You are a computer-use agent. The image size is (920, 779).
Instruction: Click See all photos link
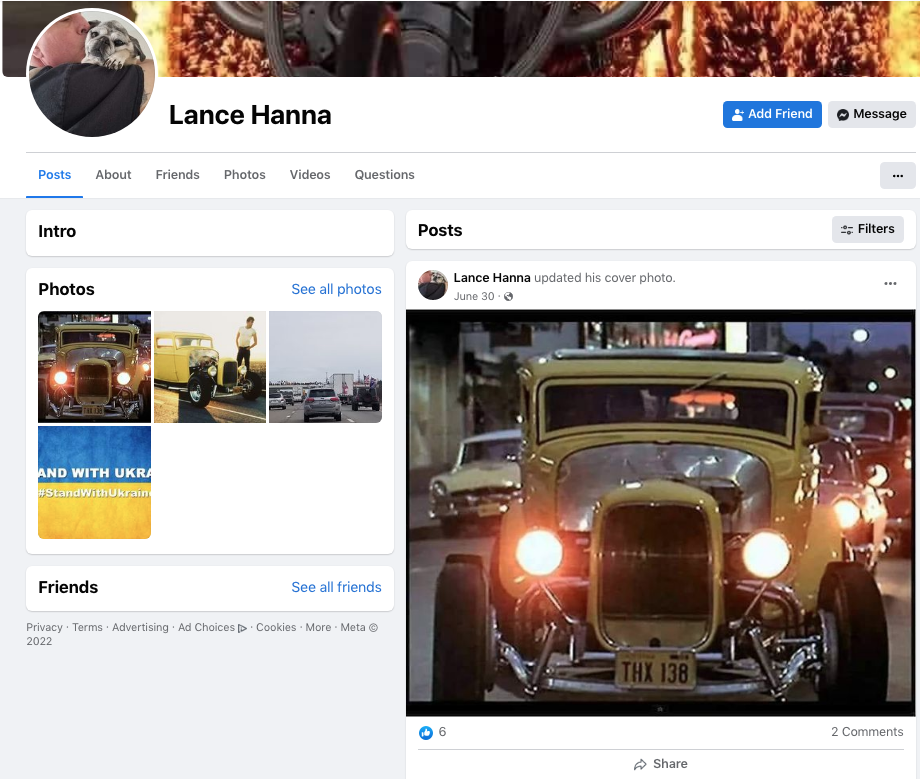coord(336,289)
